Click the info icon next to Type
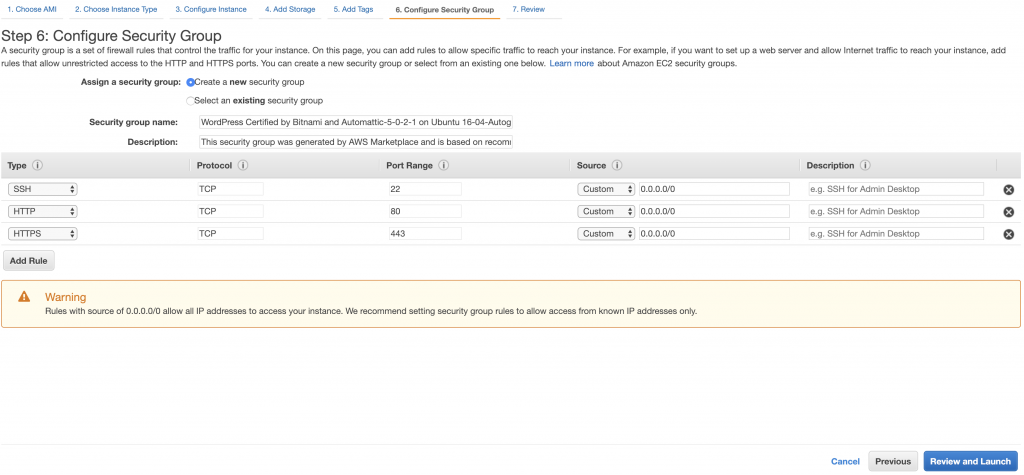Viewport: 1024px width, 475px height. tap(37, 165)
